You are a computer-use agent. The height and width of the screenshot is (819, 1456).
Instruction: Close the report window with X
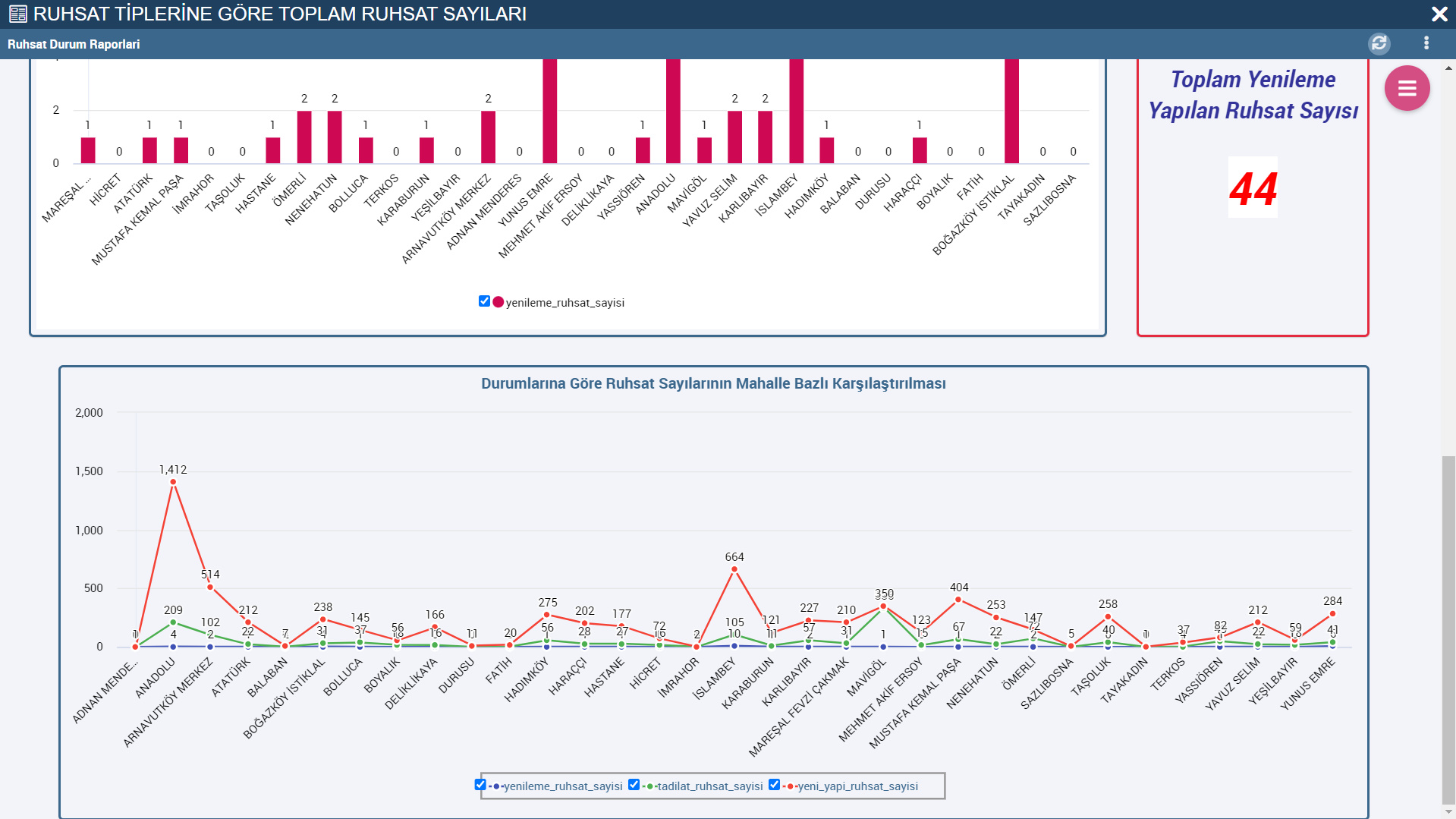tap(1439, 14)
